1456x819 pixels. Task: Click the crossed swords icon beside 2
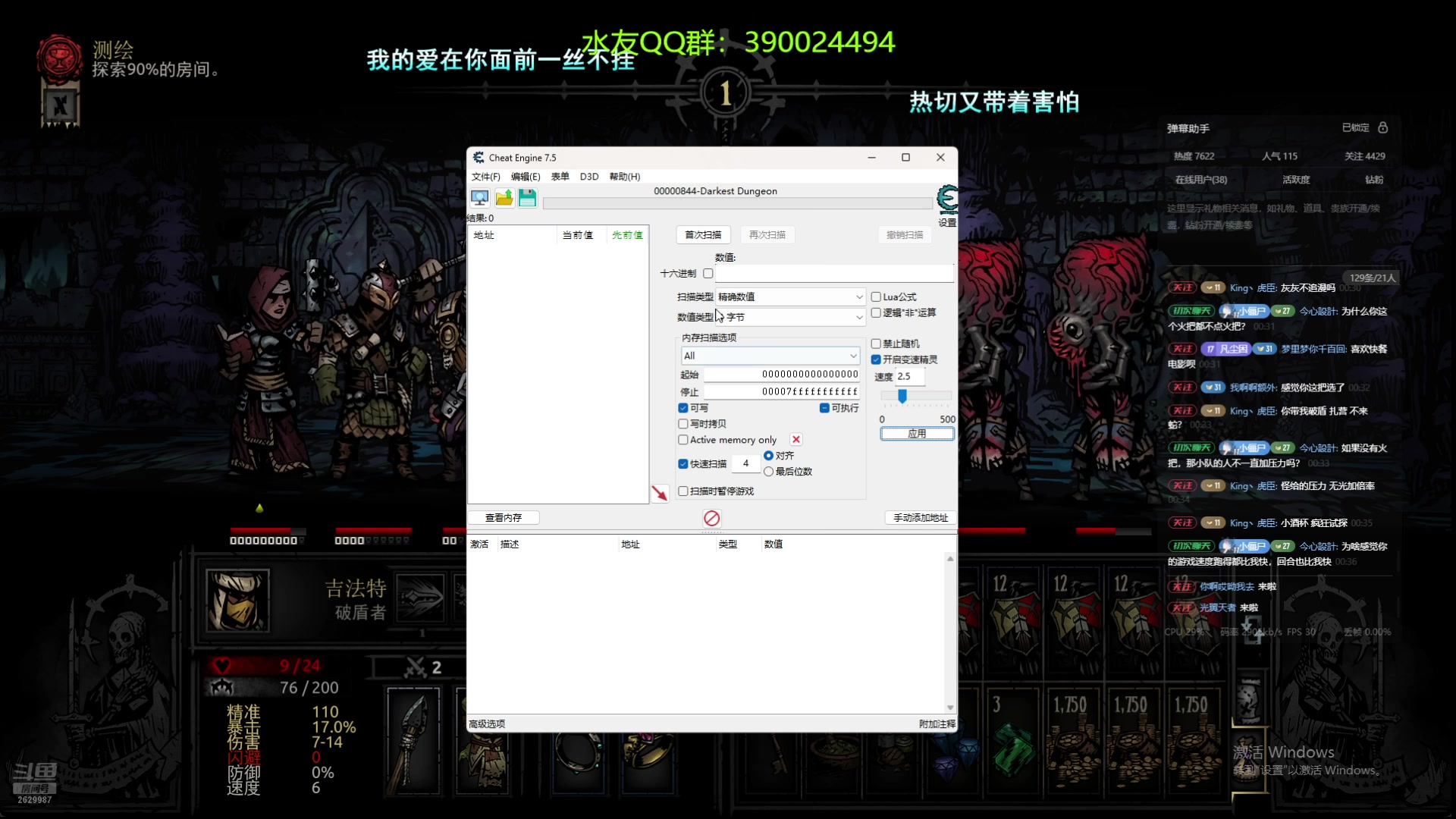click(x=415, y=667)
